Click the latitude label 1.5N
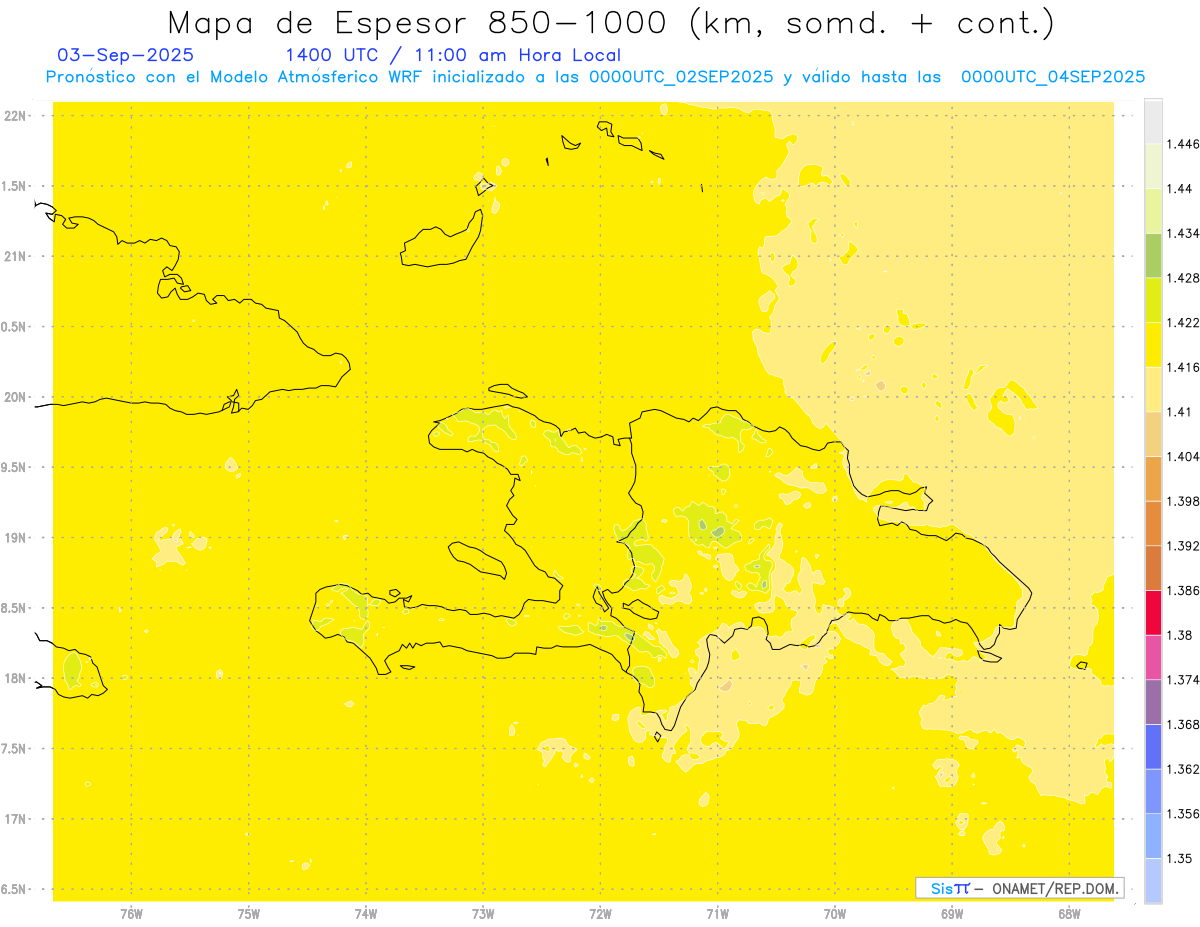Screen dimensions: 1200x927 point(15,186)
